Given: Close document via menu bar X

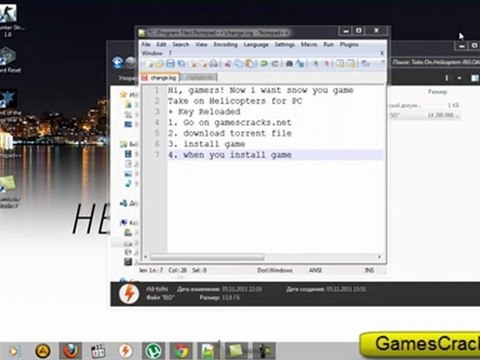Looking at the screenshot, I should click(x=382, y=53).
